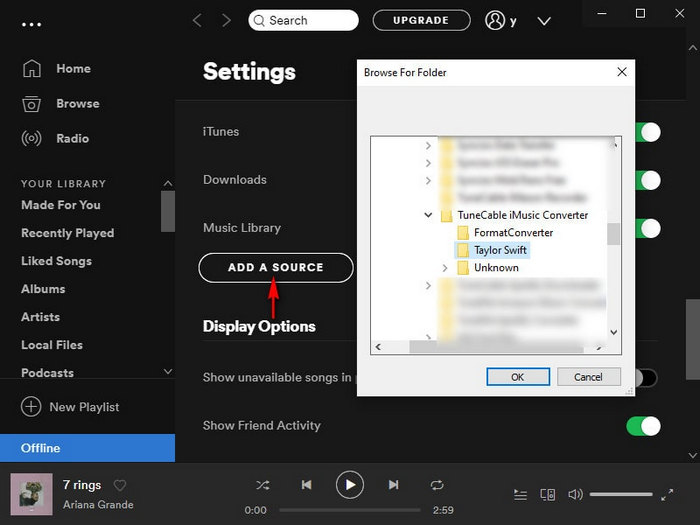700x525 pixels.
Task: Toggle Show unavailable songs switch
Action: (x=646, y=378)
